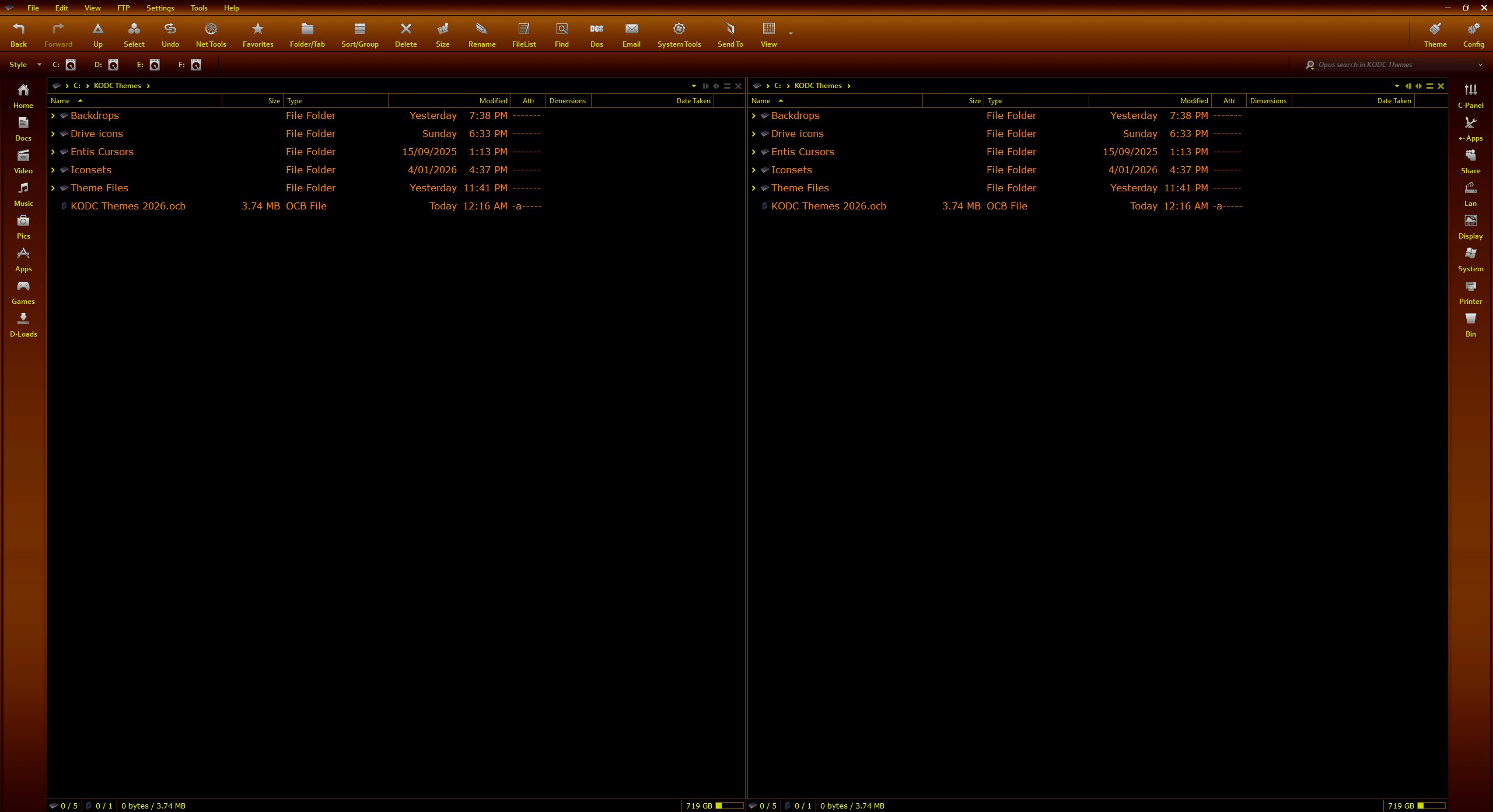
Task: Open the FTP menu
Action: pos(123,8)
